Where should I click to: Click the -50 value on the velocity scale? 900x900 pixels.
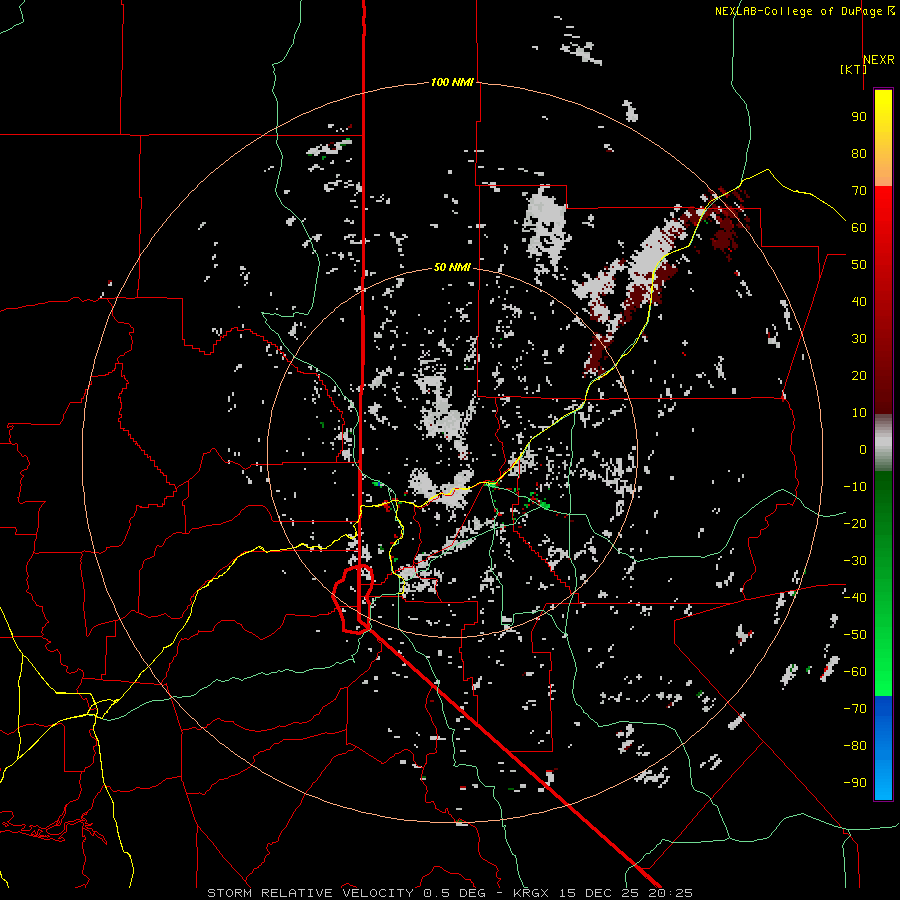(855, 635)
